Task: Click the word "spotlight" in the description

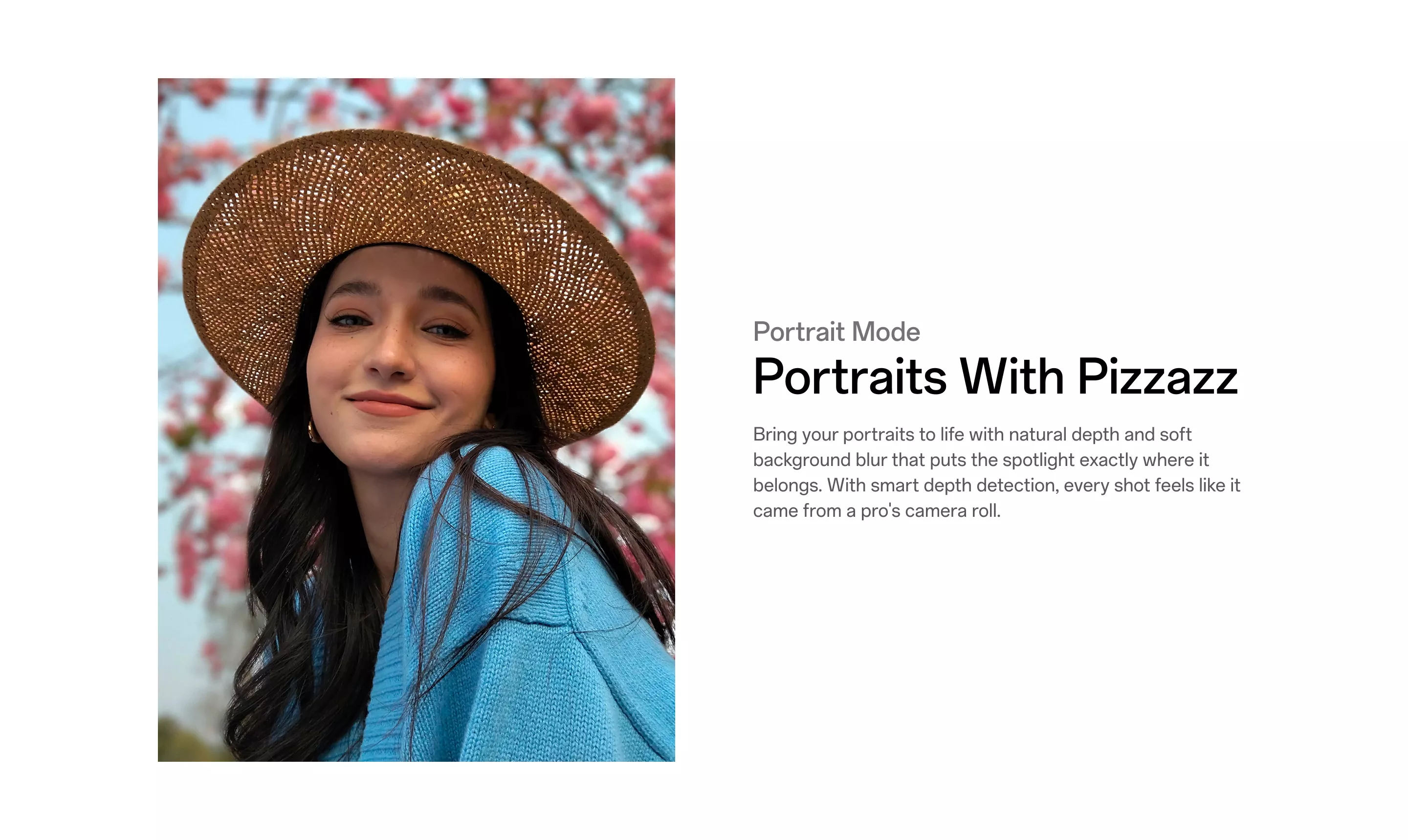Action: (1038, 460)
